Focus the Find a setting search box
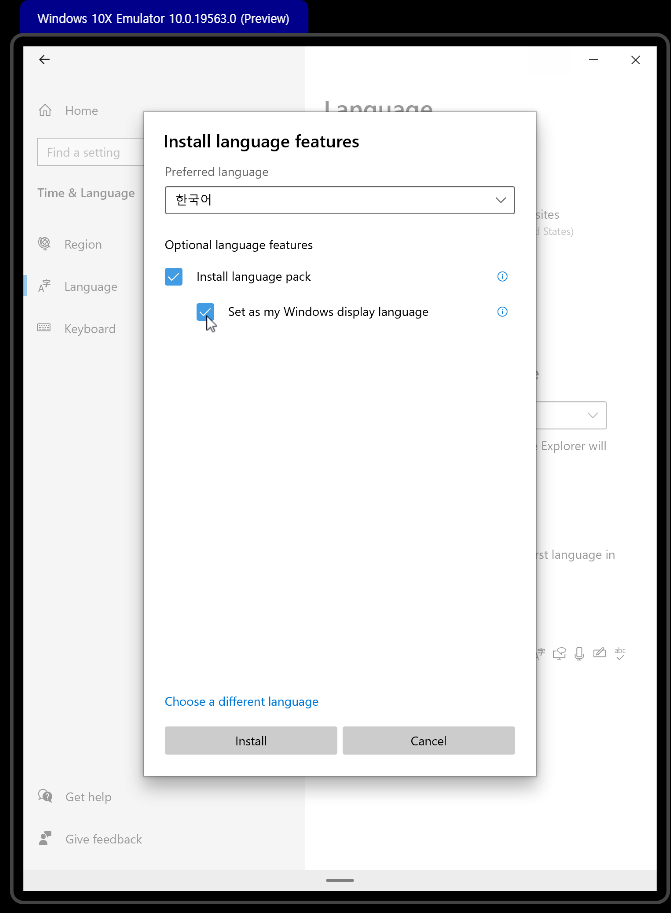This screenshot has width=671, height=913. 91,152
